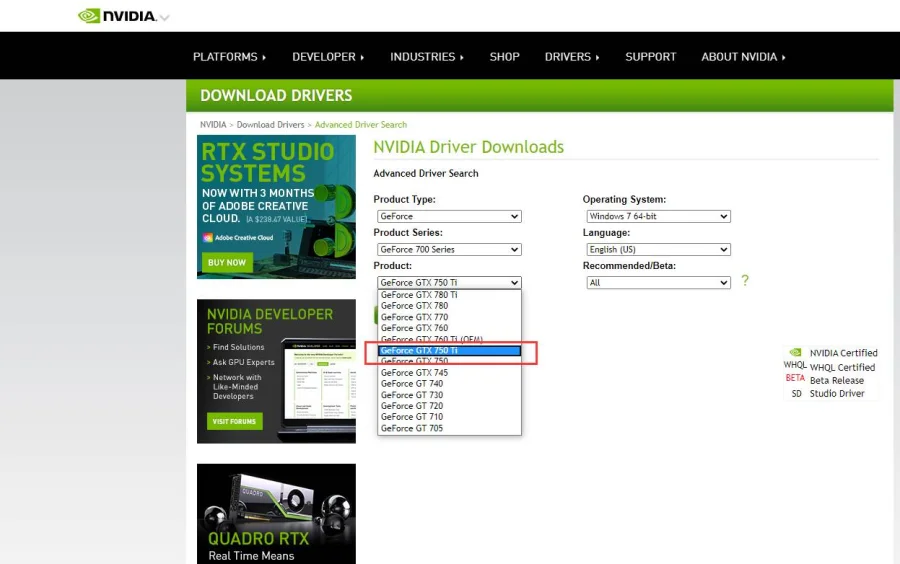Select GeForce GTX 780 Ti option
900x564 pixels.
tap(449, 295)
